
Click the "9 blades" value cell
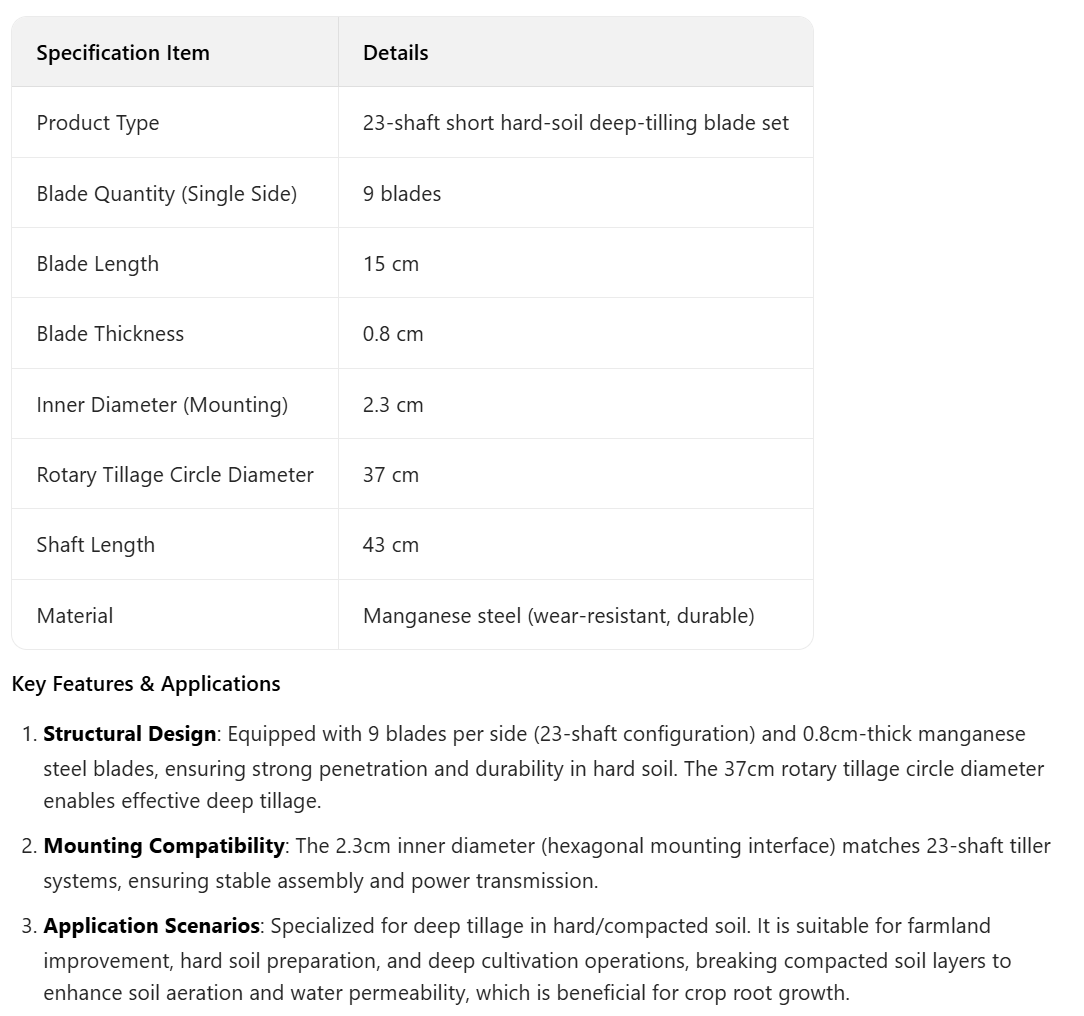[402, 194]
